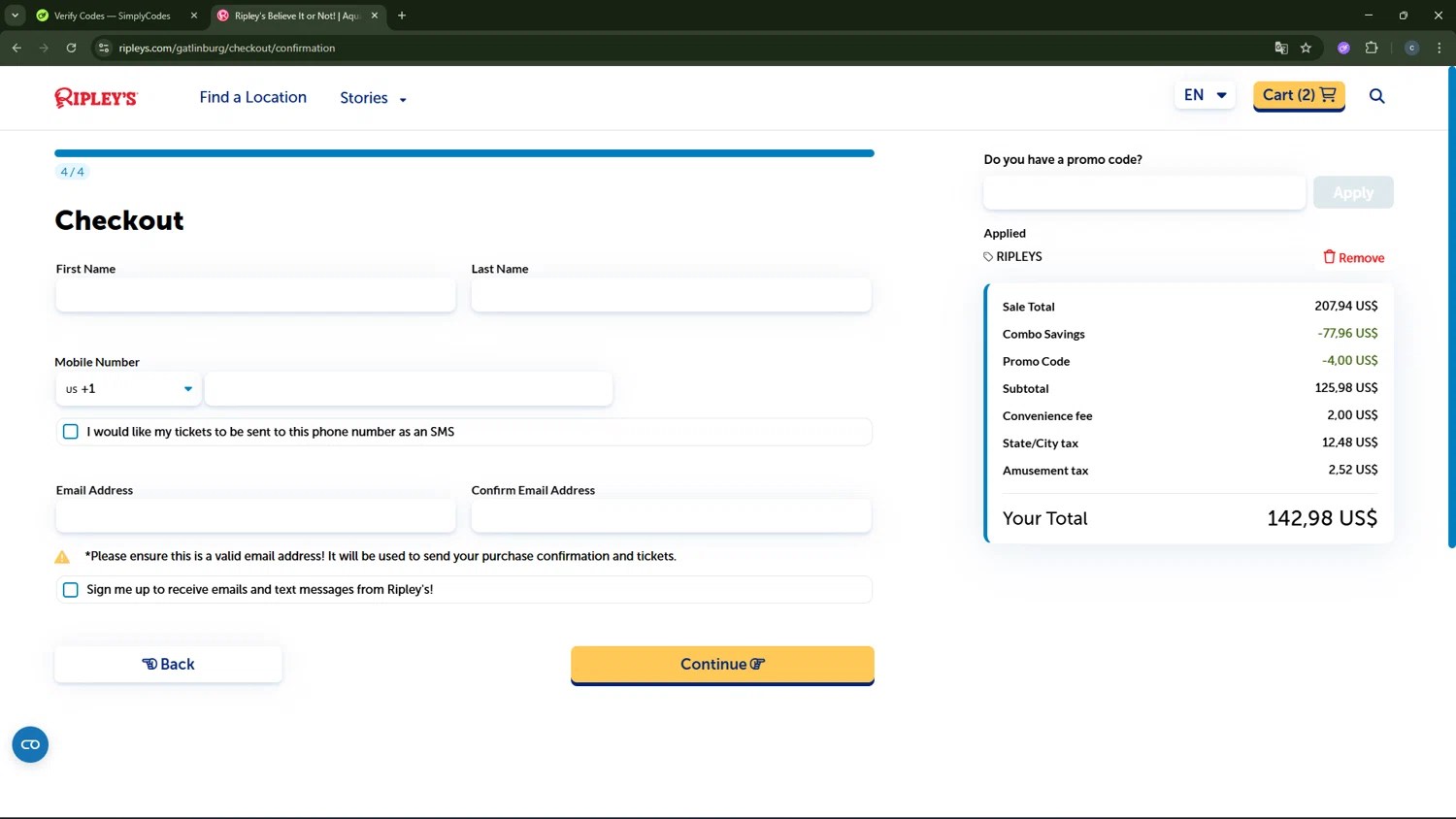Open the site search magnifier icon
The height and width of the screenshot is (819, 1456).
(x=1376, y=96)
